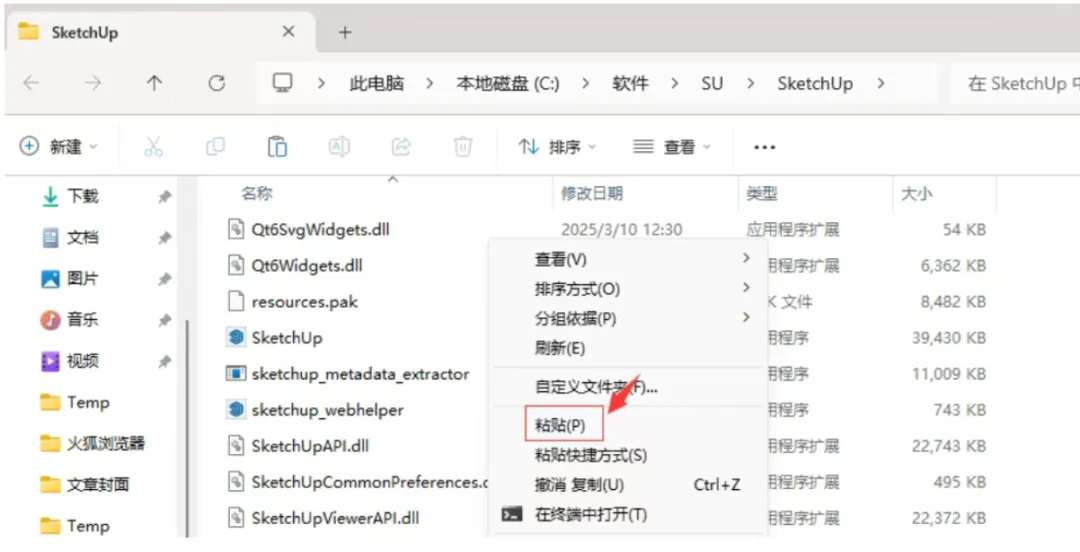Unpin 文档 using its pin icon
The width and height of the screenshot is (1080, 552).
click(x=165, y=238)
